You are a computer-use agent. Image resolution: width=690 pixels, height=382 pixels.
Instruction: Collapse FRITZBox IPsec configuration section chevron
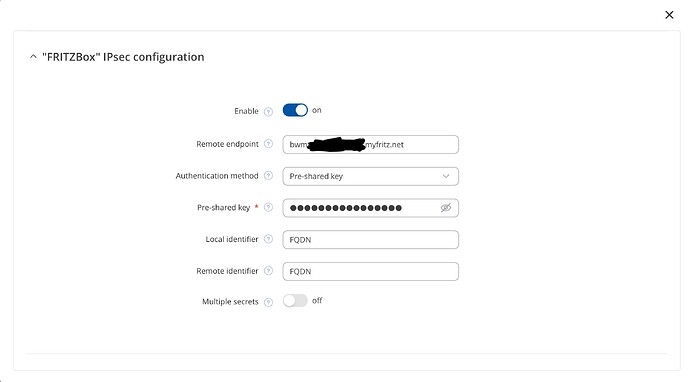pos(33,57)
